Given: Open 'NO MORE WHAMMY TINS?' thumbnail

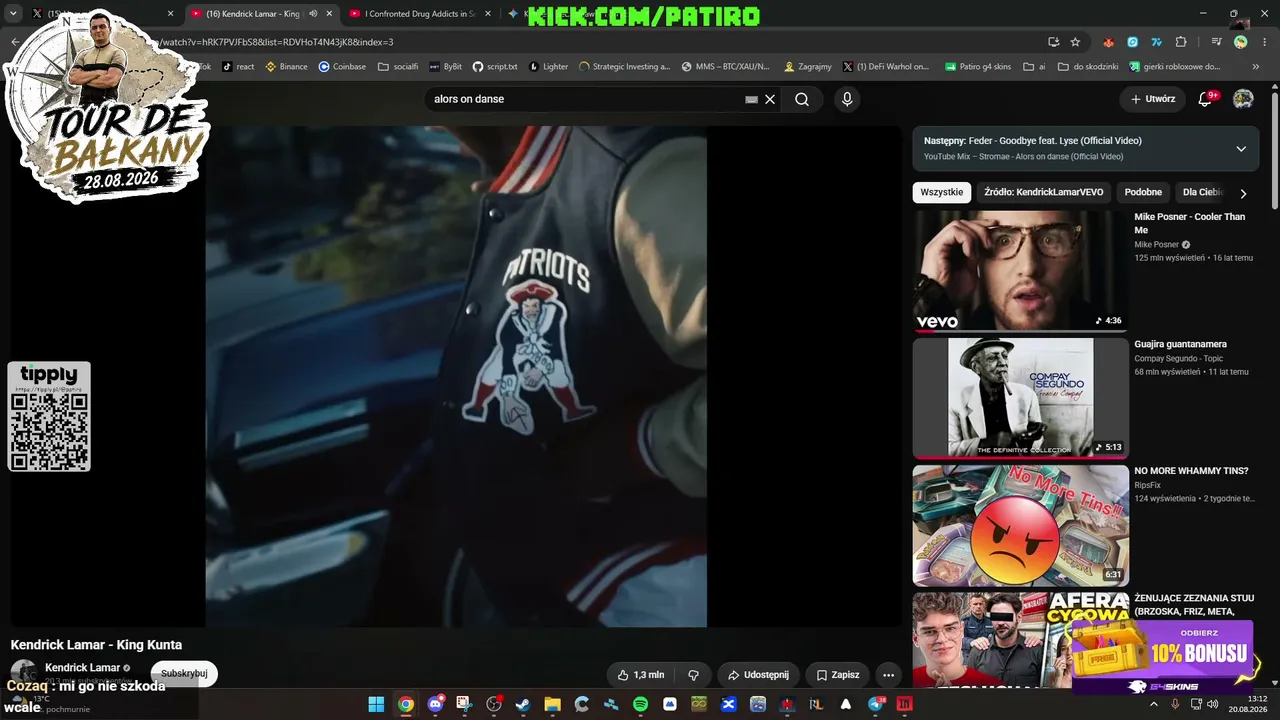Looking at the screenshot, I should 1020,525.
